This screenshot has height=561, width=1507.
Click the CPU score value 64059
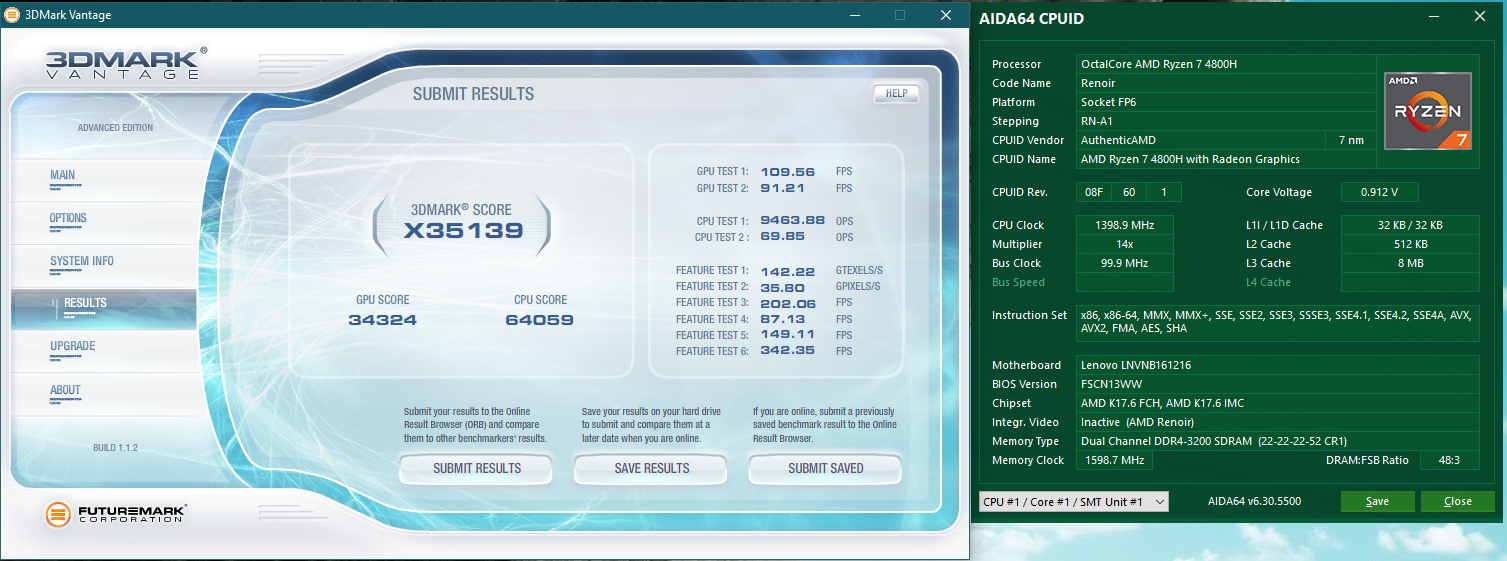(539, 320)
